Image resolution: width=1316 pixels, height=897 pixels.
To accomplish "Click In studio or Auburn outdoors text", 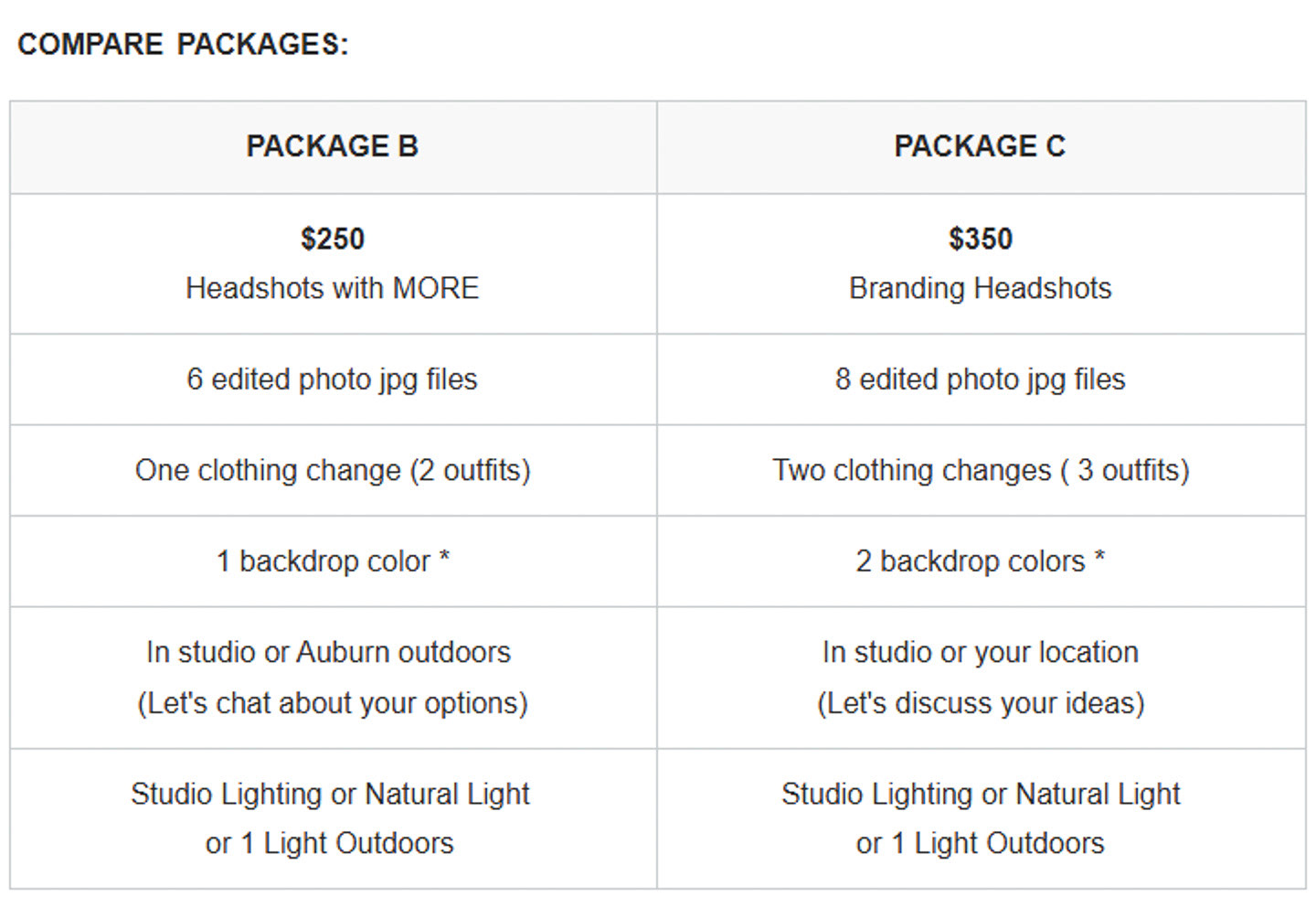I will coord(328,652).
